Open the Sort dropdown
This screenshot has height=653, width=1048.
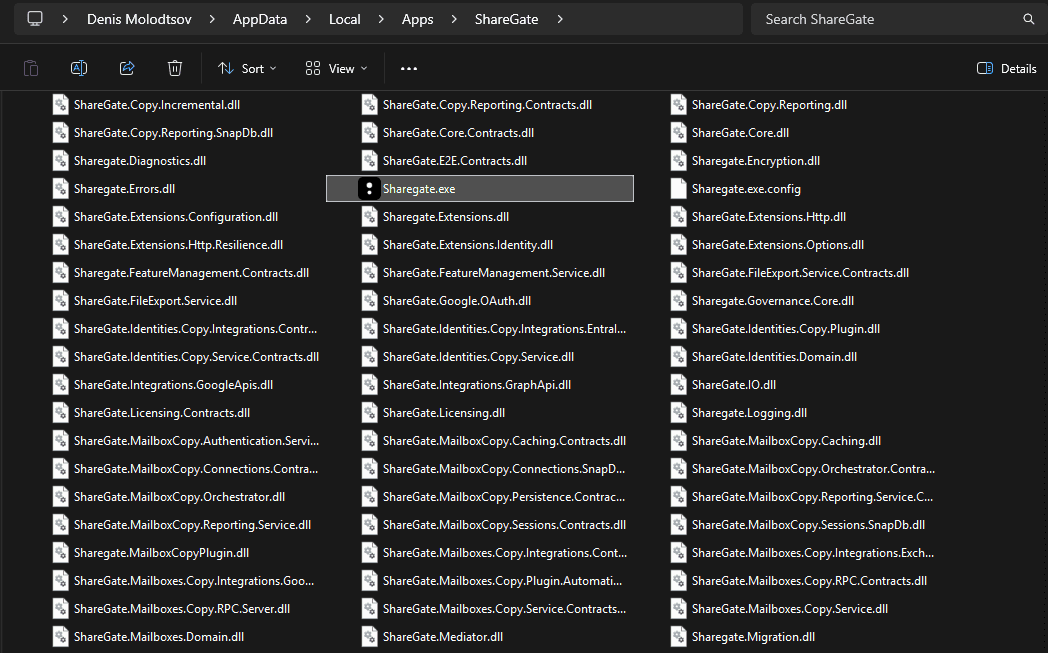(x=247, y=68)
